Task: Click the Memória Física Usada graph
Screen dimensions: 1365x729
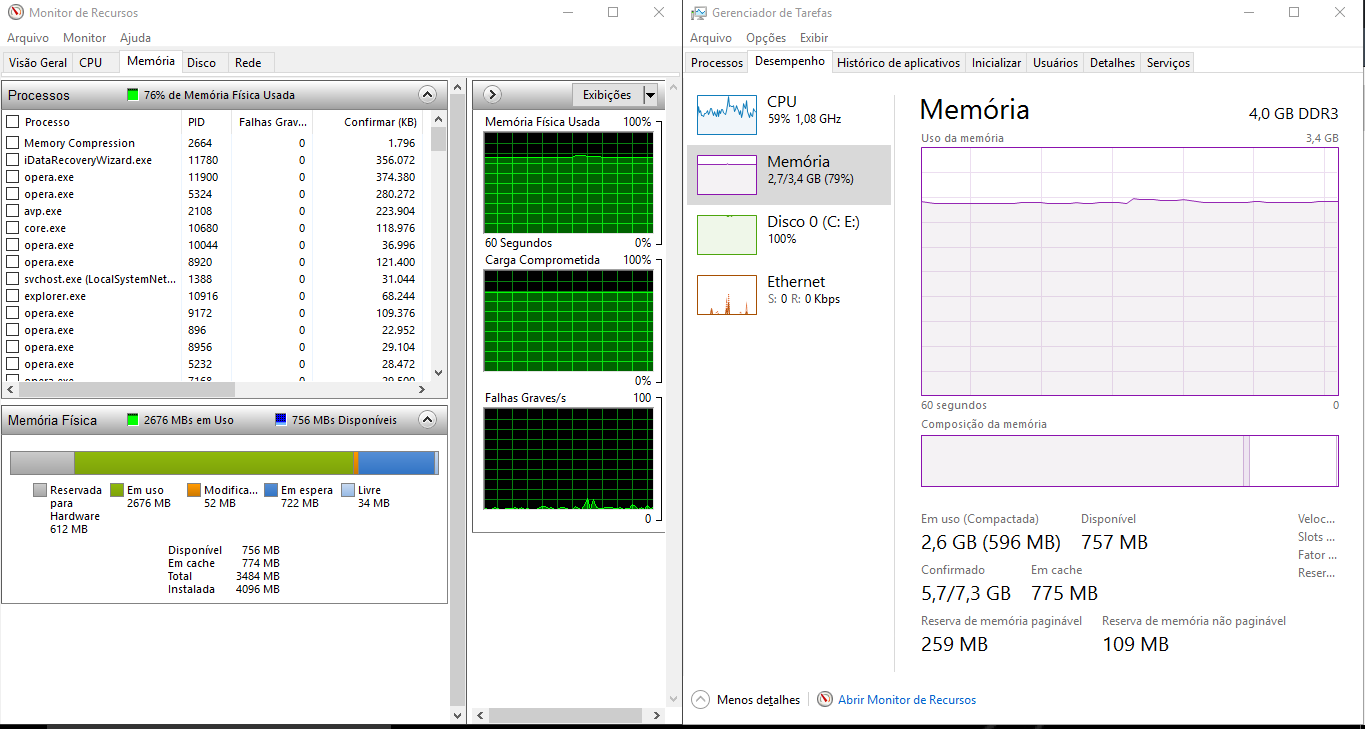Action: [568, 182]
